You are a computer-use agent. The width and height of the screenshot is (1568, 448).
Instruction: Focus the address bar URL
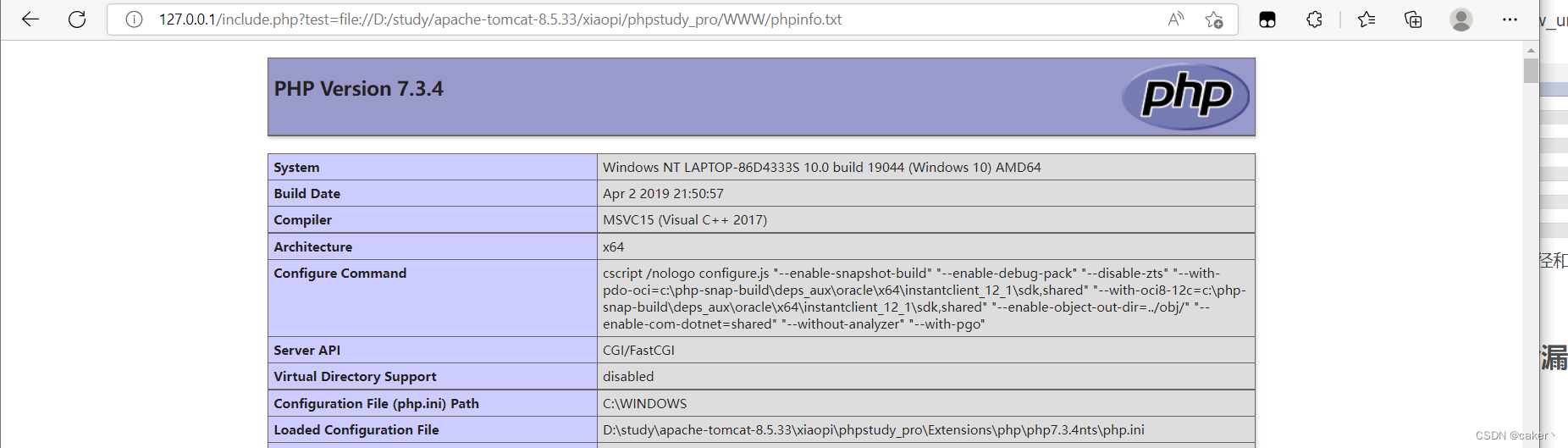(500, 19)
